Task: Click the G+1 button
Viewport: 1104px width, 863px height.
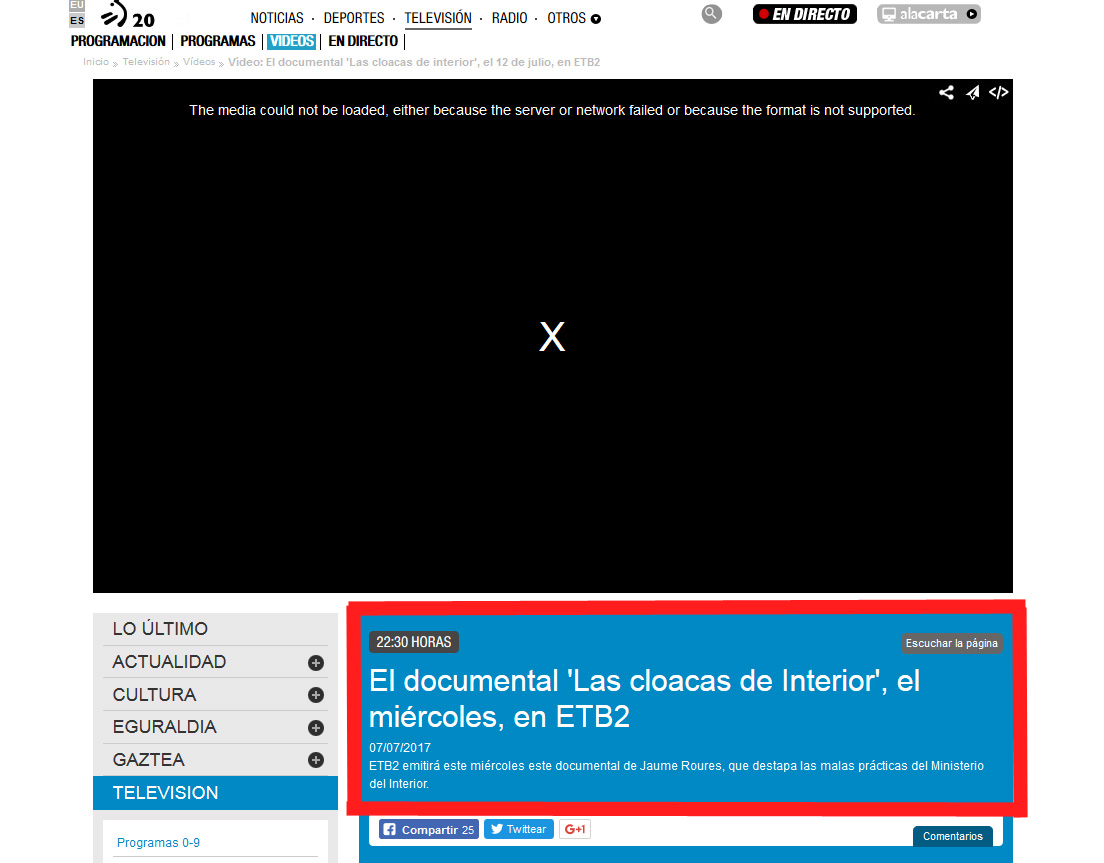Action: pyautogui.click(x=575, y=829)
